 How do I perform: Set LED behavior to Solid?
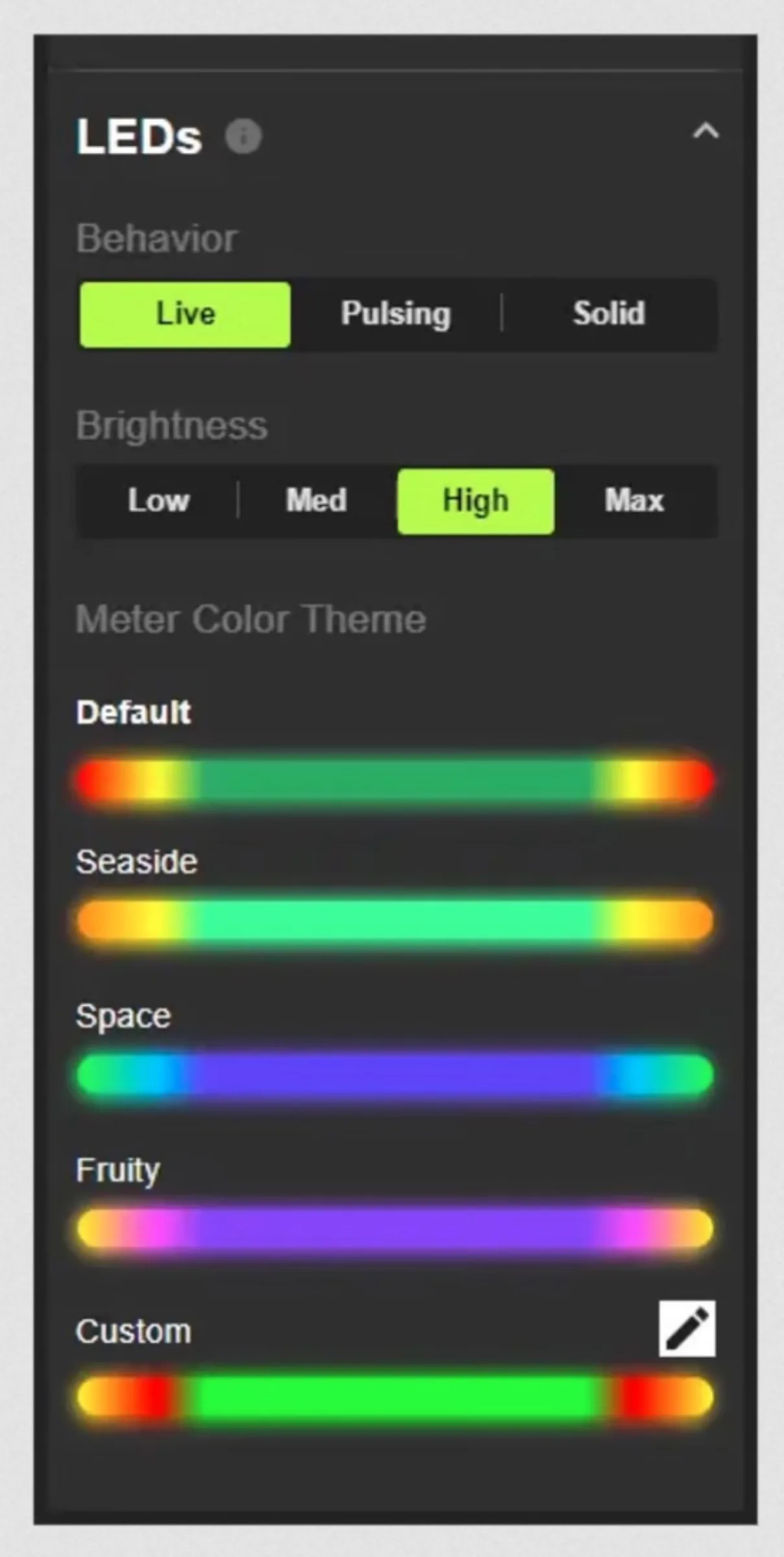click(x=608, y=314)
